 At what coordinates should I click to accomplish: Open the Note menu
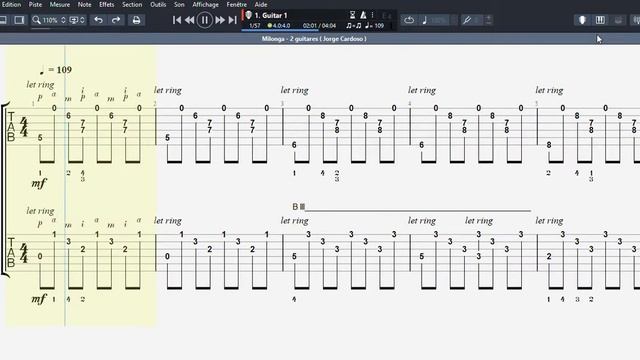pos(84,4)
